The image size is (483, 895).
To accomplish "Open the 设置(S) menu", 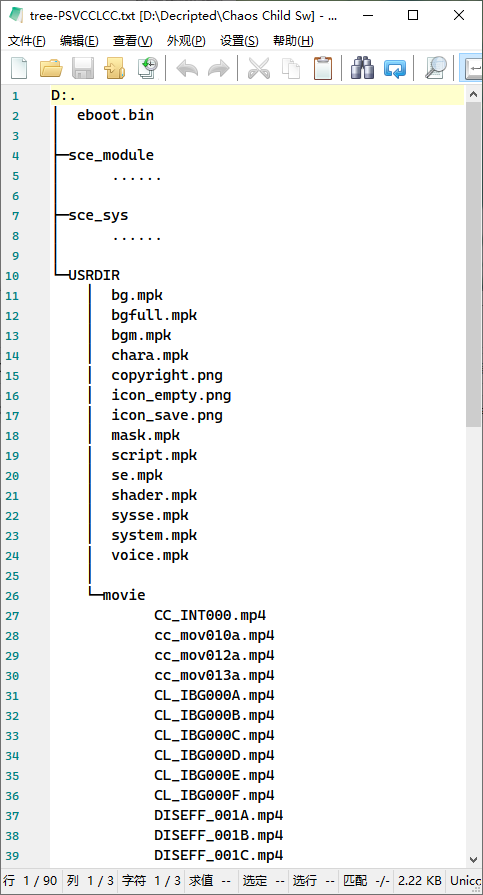I will (x=239, y=41).
